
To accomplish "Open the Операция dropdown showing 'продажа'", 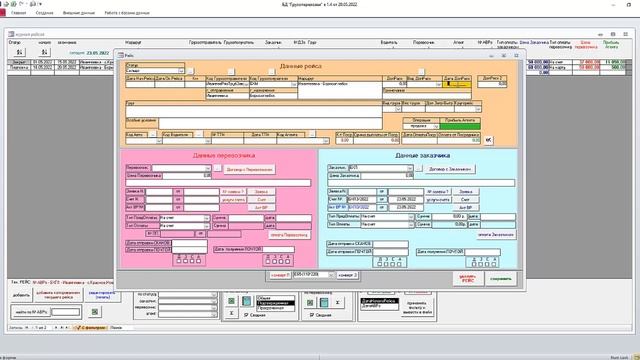I will [436, 127].
